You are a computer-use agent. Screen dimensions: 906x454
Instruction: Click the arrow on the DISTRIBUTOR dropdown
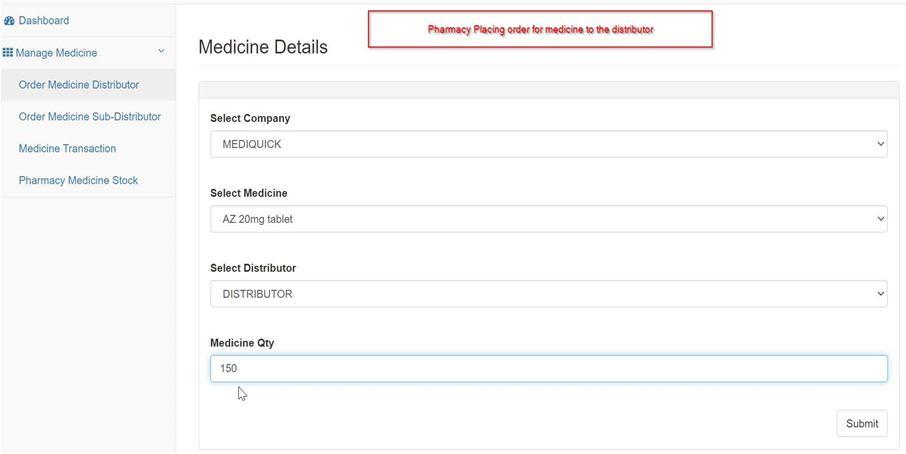click(x=880, y=294)
